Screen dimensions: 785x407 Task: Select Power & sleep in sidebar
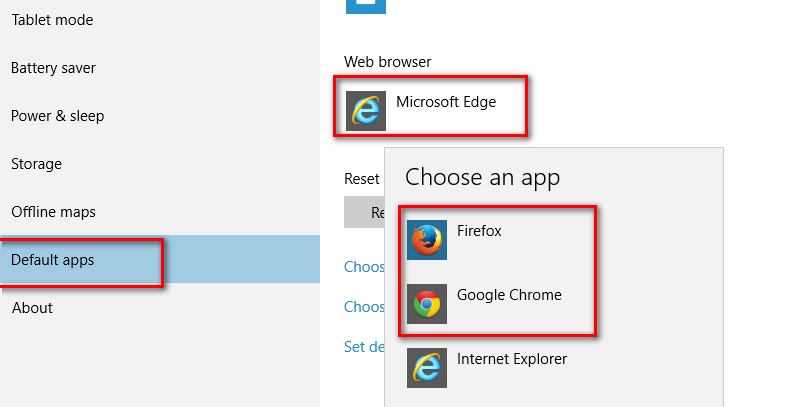pos(58,116)
